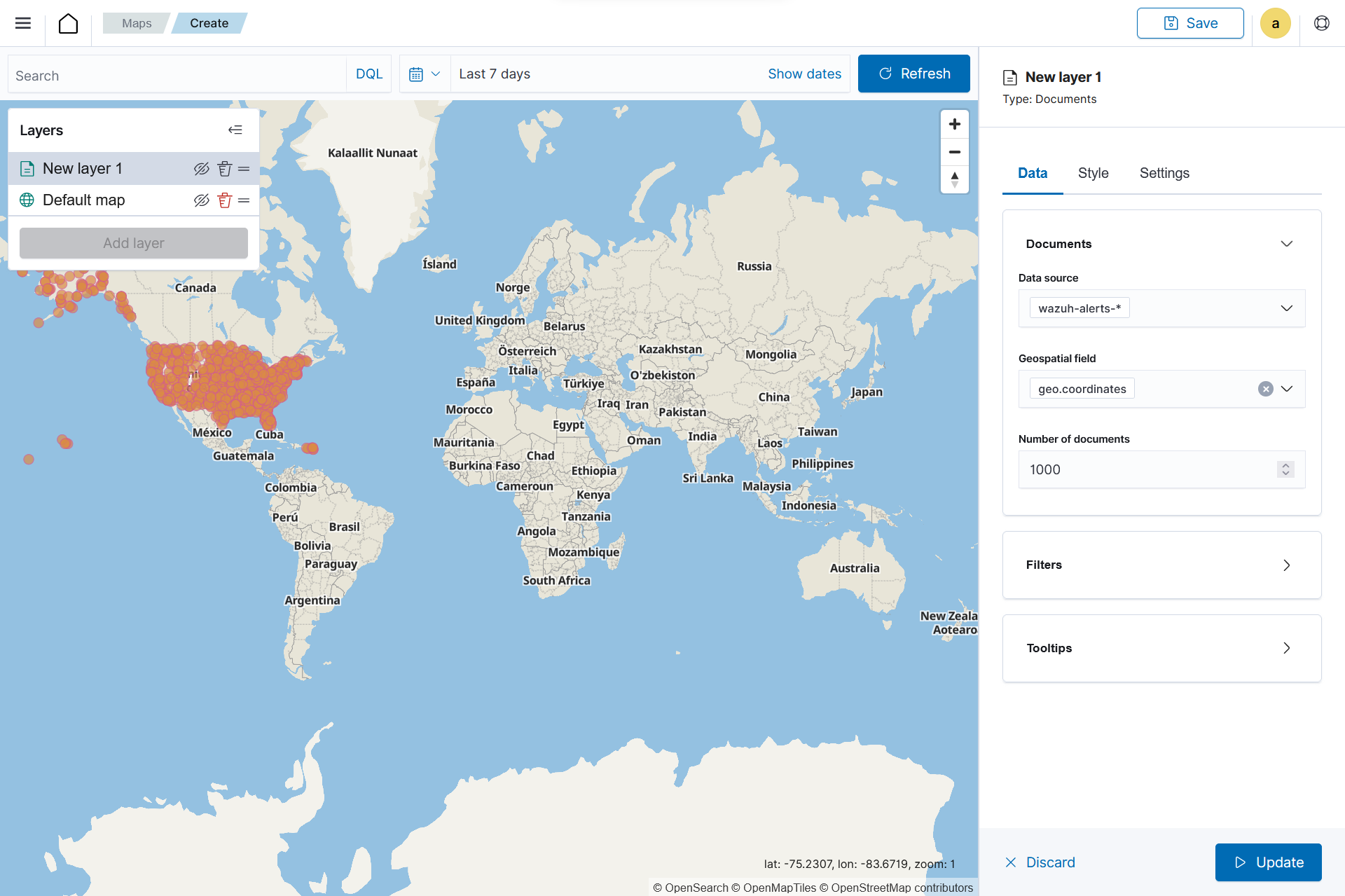Screen dimensions: 1345x896
Task: Adjust Number of documents stepper arrows
Action: click(x=1285, y=469)
